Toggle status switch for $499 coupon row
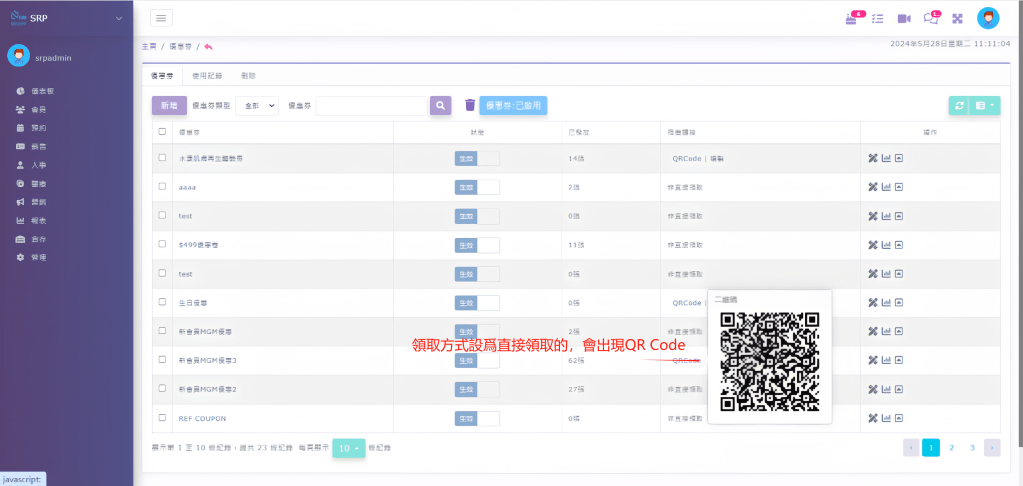1023x486 pixels. tap(477, 244)
